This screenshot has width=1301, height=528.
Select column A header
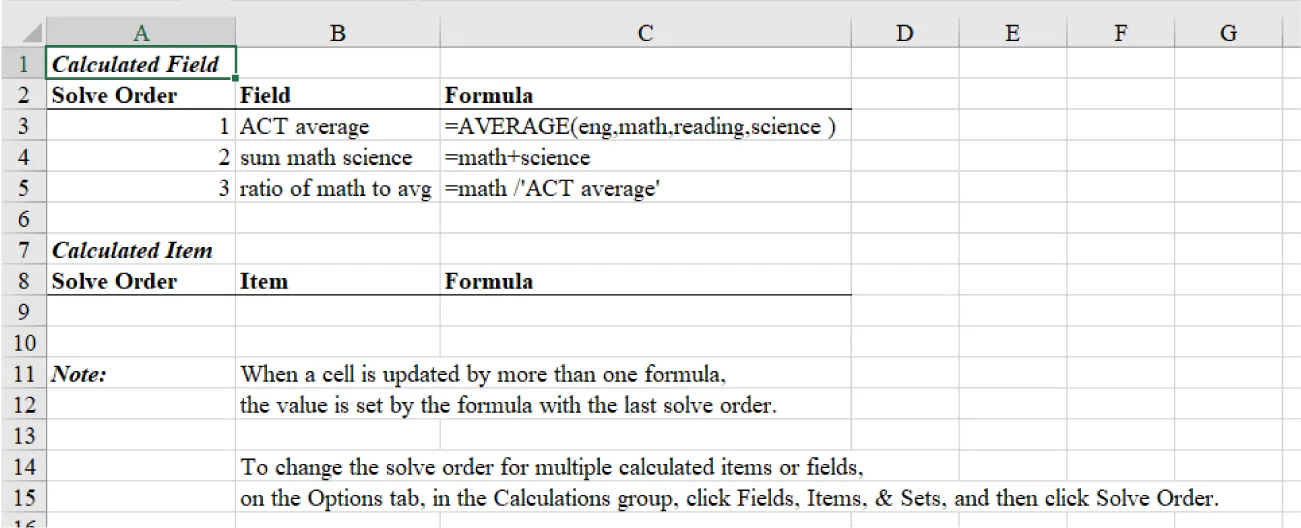pos(141,33)
